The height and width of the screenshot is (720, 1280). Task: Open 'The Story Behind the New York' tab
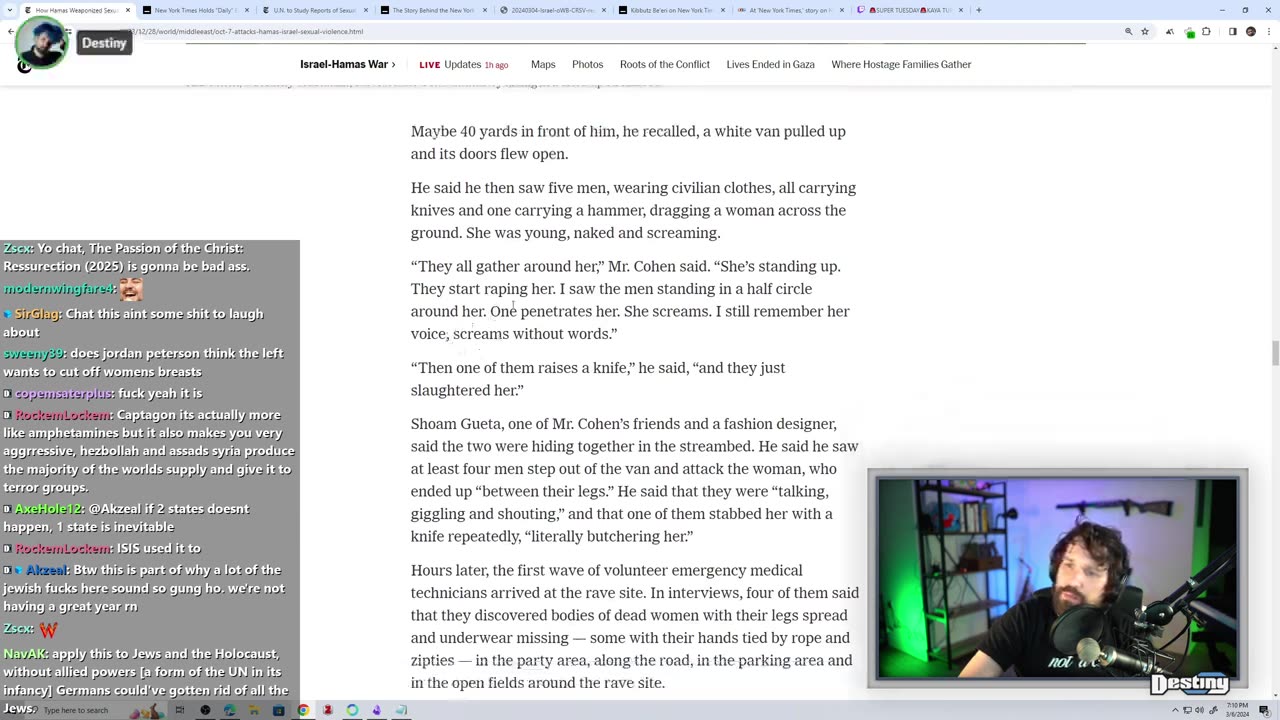433,10
